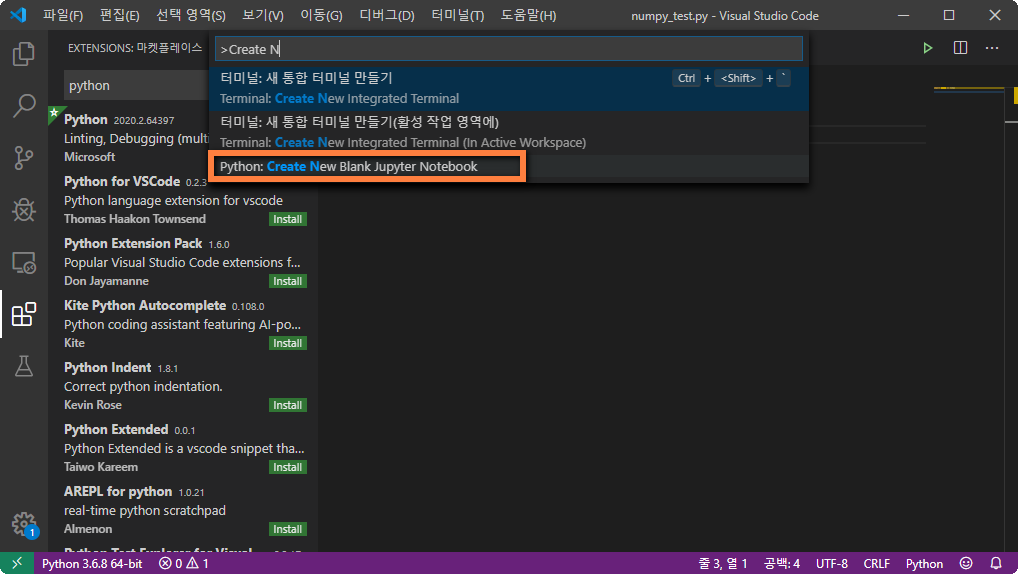
Task: Select Python 3.6.8 64-bit interpreter
Action: point(92,563)
